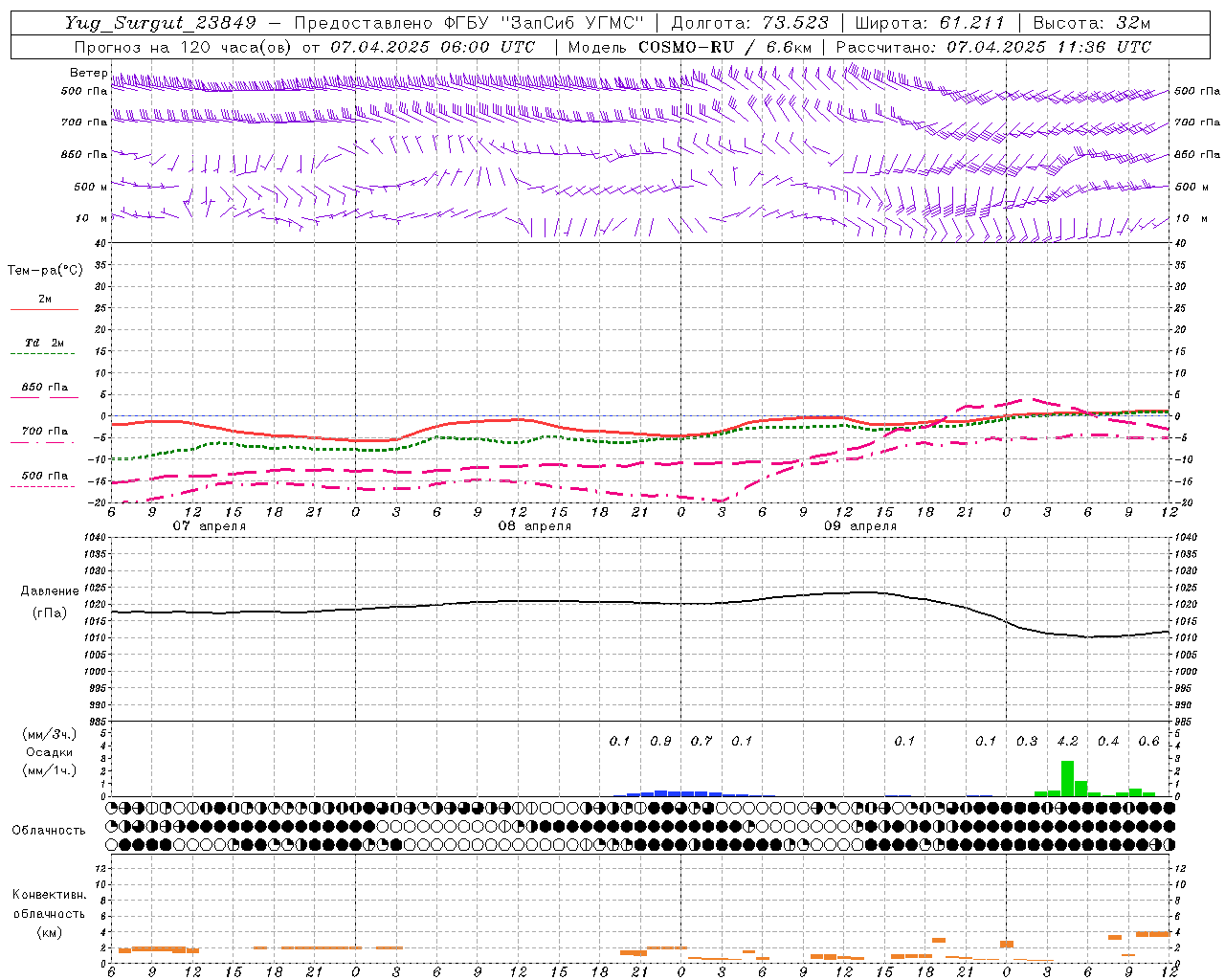Click the 500 гПа temperature legend dashed line
Viewport: 1225px width, 980px height.
44,487
